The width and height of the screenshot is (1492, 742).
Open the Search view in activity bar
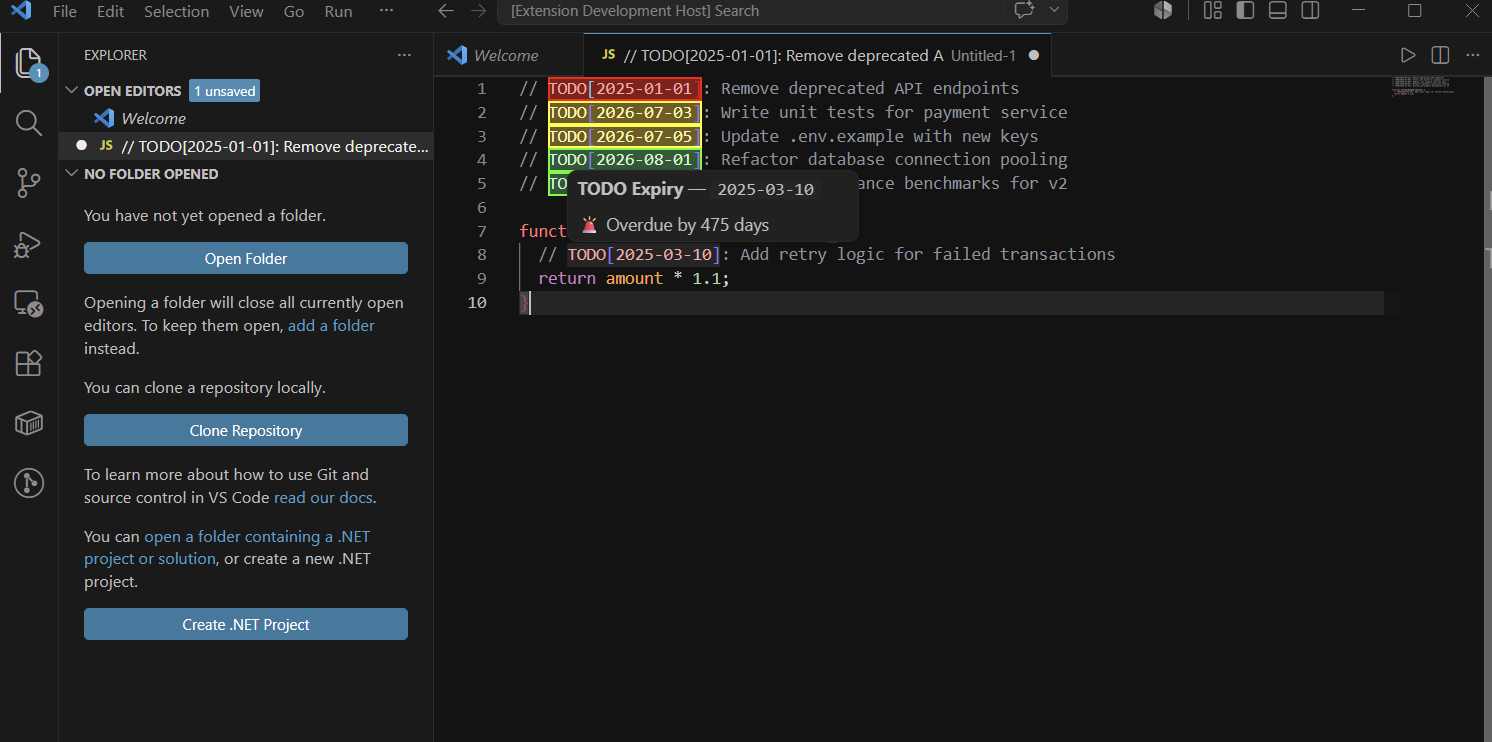pyautogui.click(x=29, y=124)
